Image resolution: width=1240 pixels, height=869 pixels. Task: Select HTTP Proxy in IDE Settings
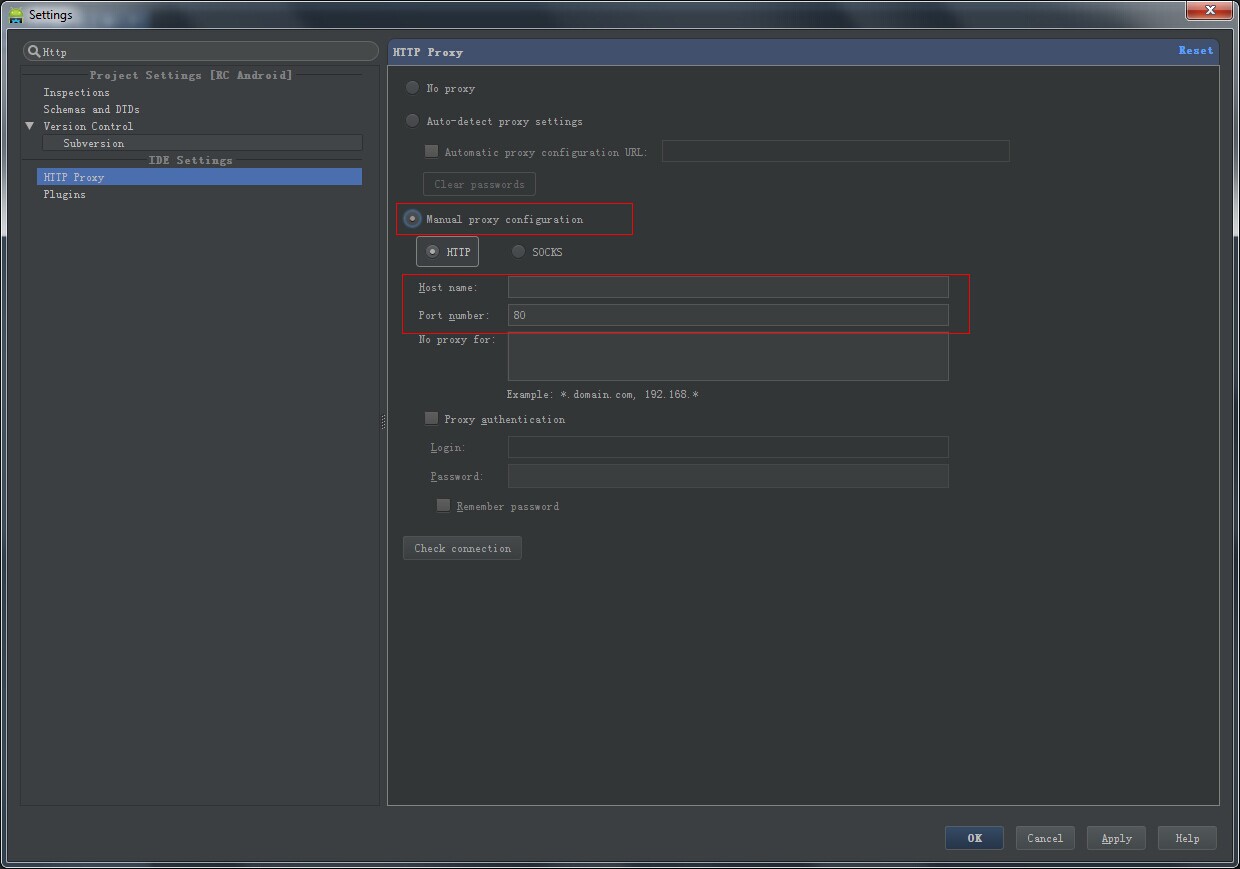pos(199,177)
